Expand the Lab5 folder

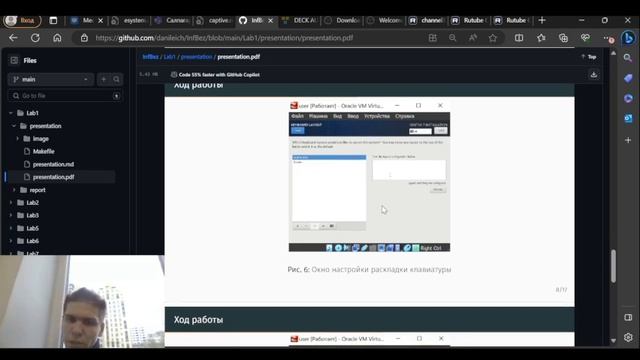(x=11, y=228)
